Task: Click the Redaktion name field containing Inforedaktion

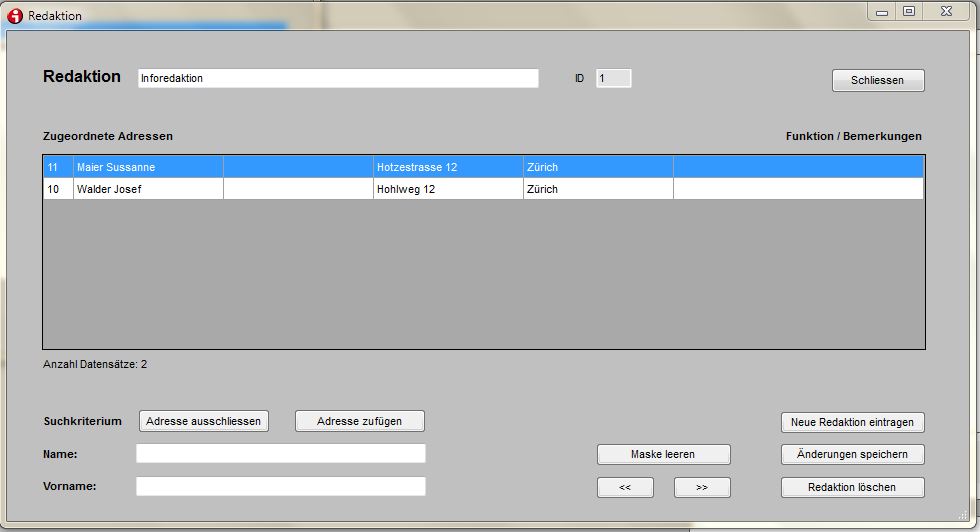Action: coord(337,78)
